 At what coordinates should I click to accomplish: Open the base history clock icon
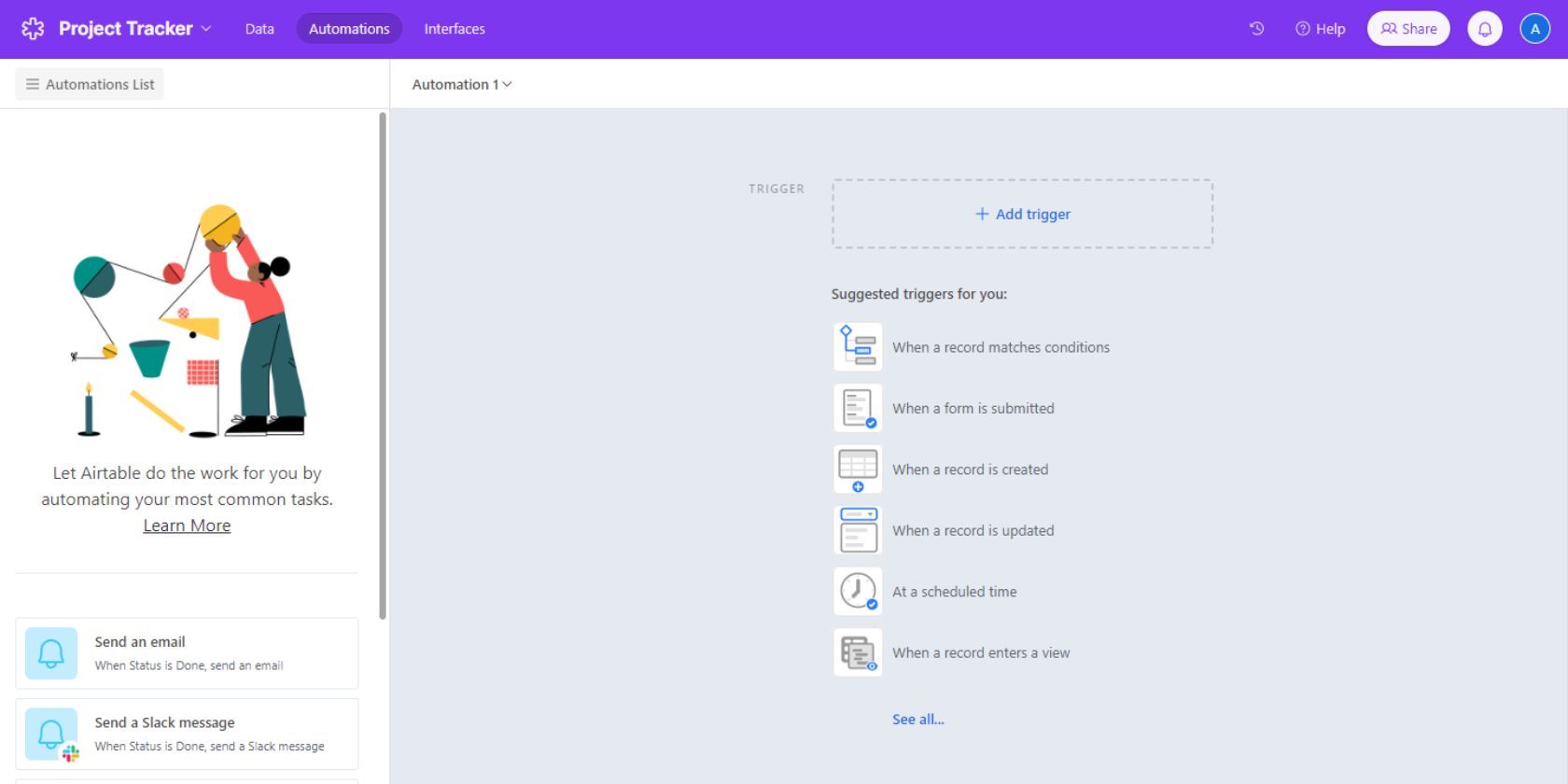click(x=1257, y=29)
